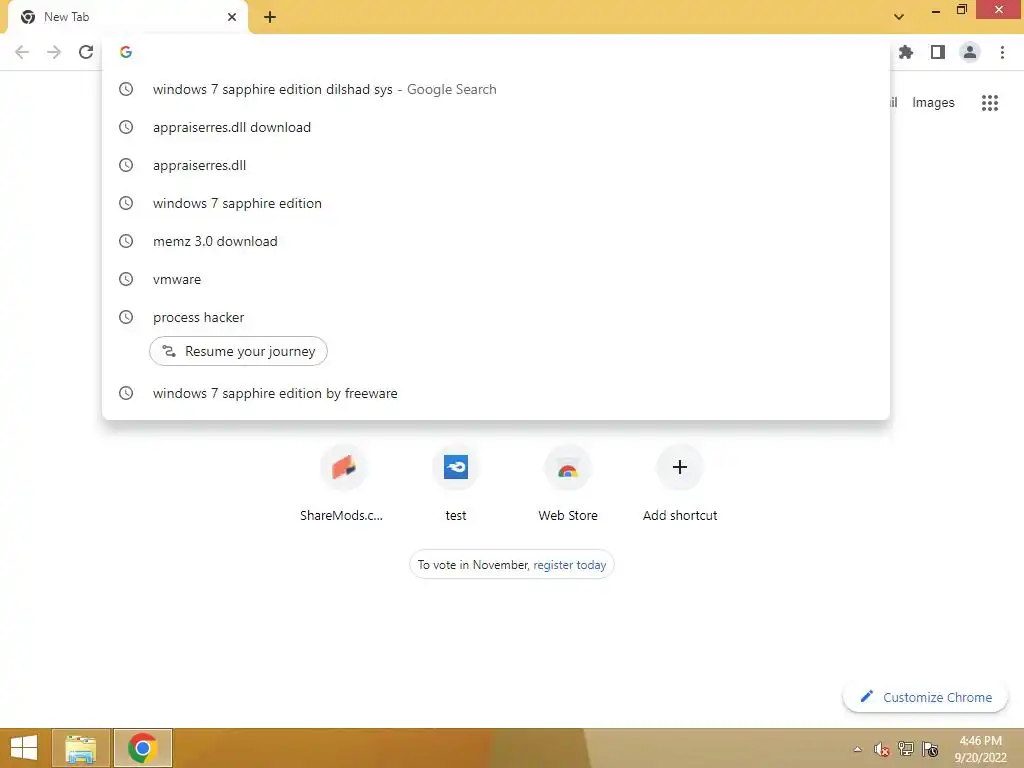The width and height of the screenshot is (1024, 768).
Task: Select process hacker suggestion
Action: [x=496, y=317]
